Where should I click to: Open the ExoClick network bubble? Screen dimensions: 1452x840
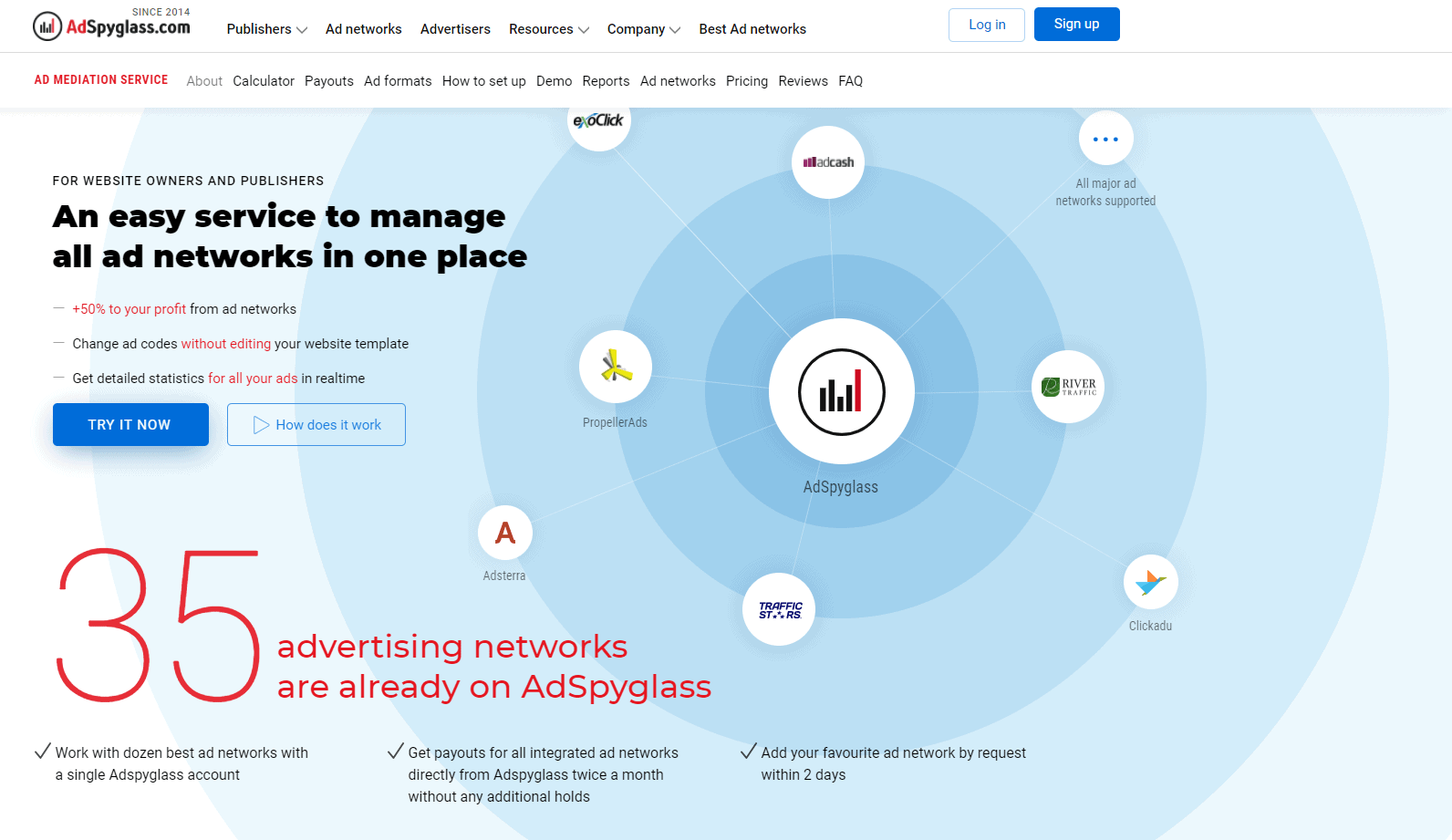coord(598,121)
